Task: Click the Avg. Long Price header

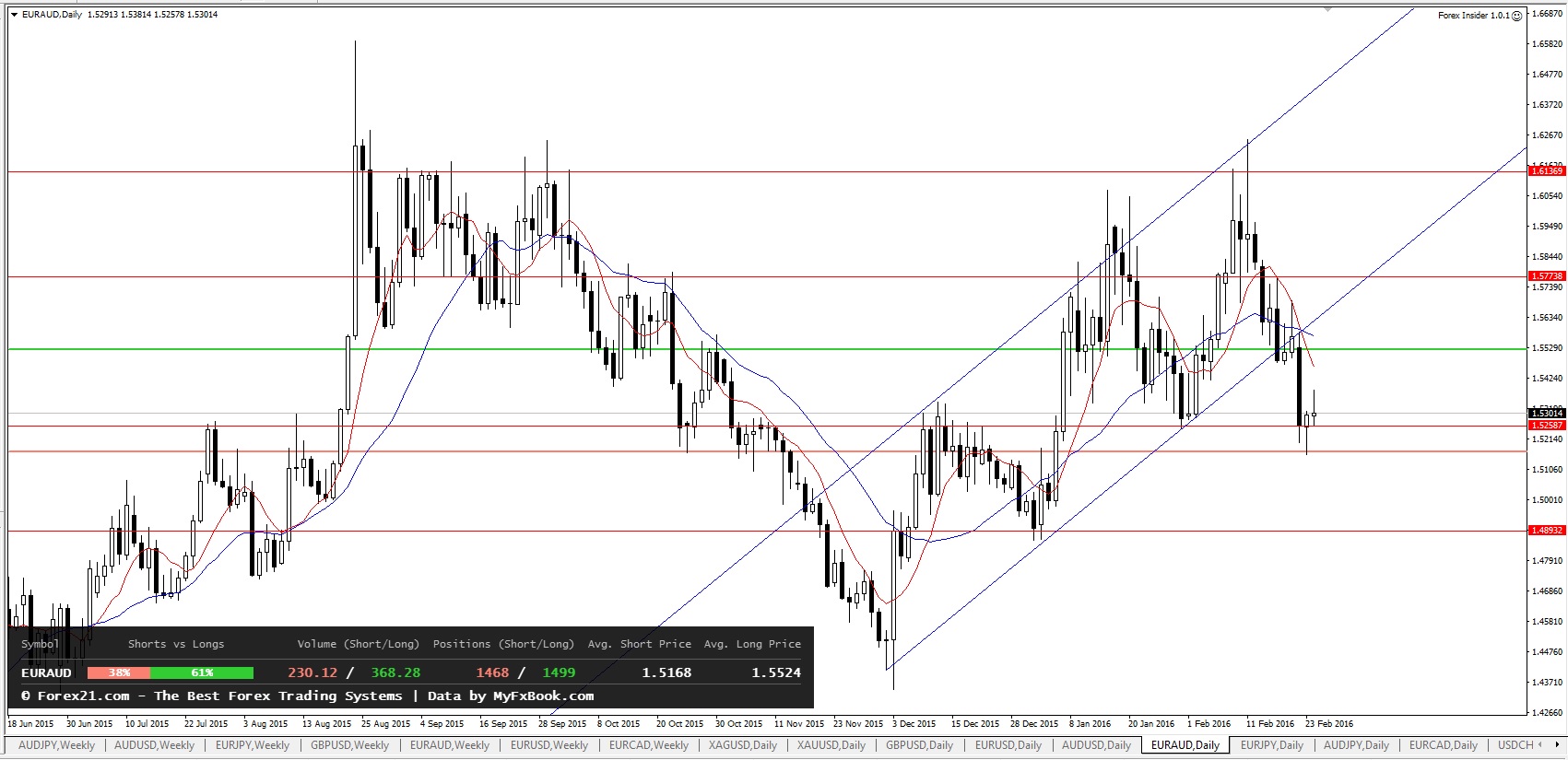Action: coord(752,644)
